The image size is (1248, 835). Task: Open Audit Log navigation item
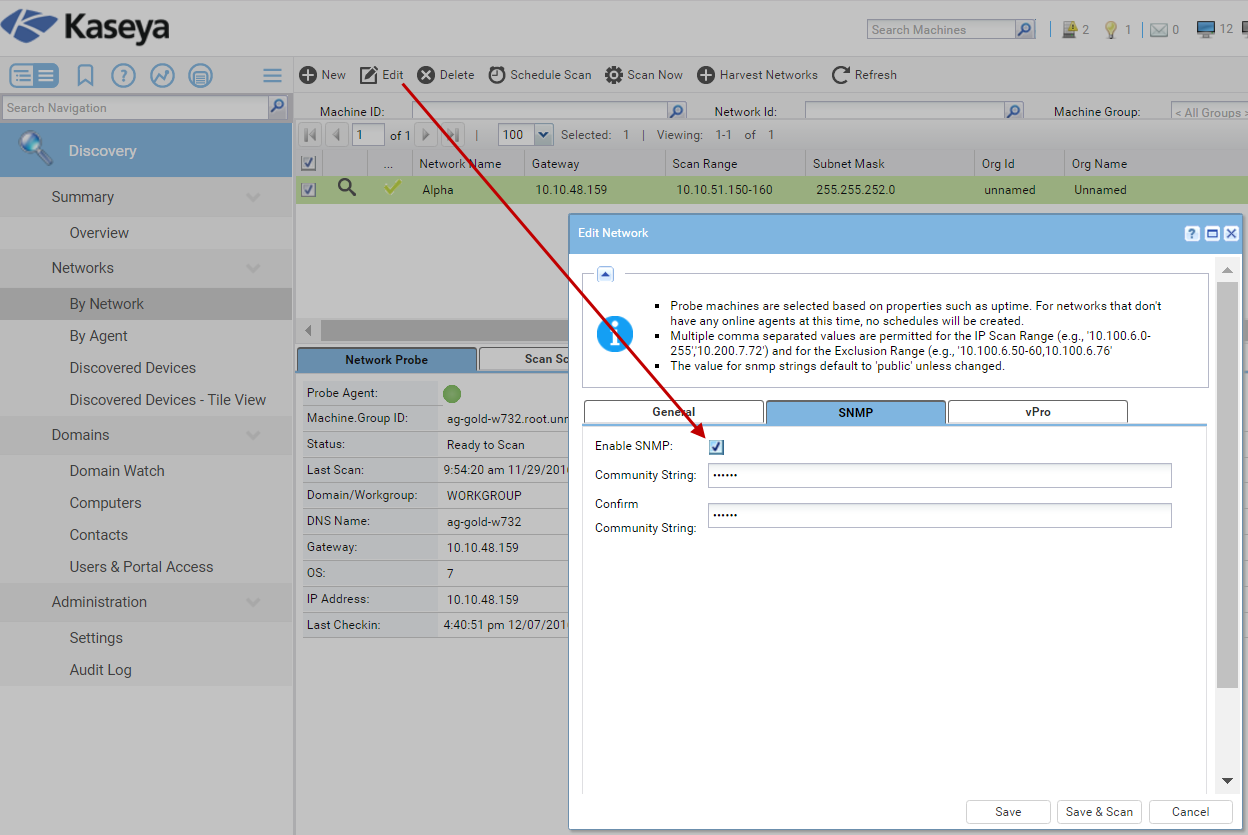(x=100, y=670)
